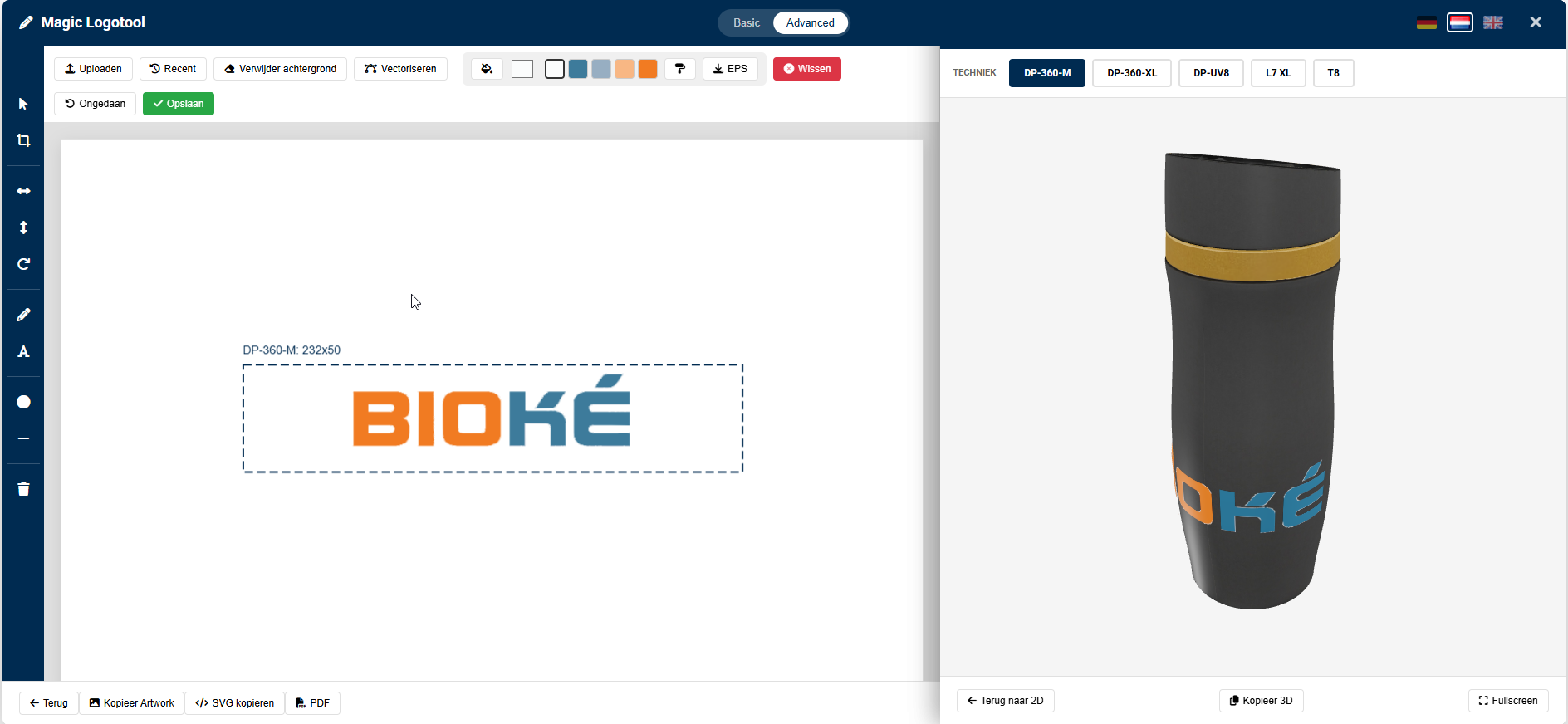Viewport: 1568px width, 724px height.
Task: Select the crop tool
Action: click(23, 140)
